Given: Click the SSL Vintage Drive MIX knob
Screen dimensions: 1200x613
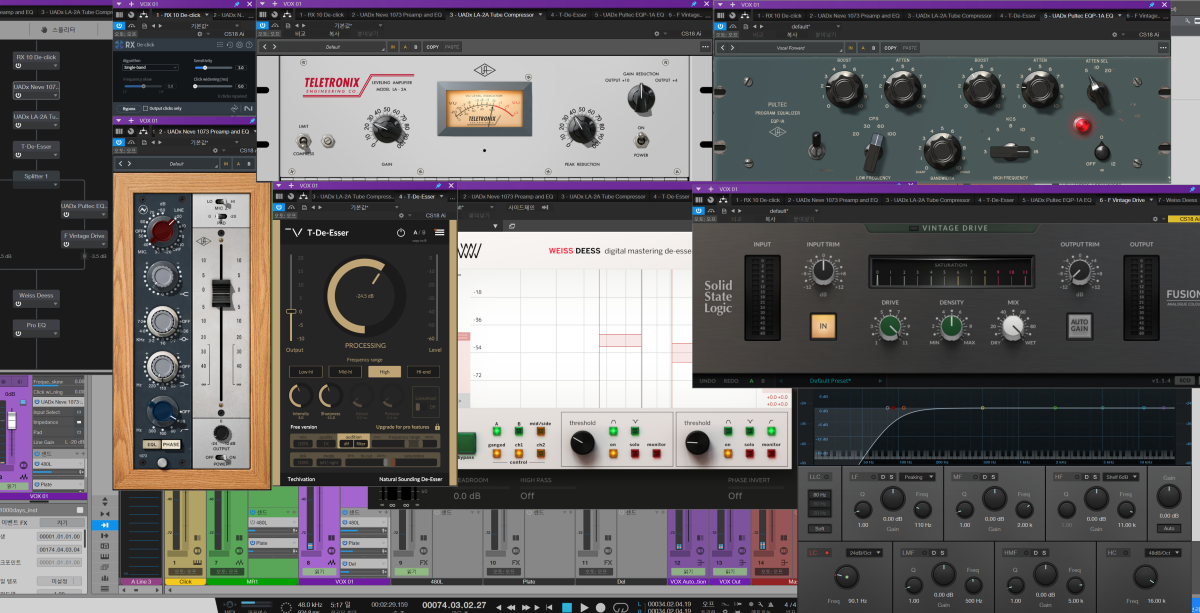Looking at the screenshot, I should (x=1013, y=326).
